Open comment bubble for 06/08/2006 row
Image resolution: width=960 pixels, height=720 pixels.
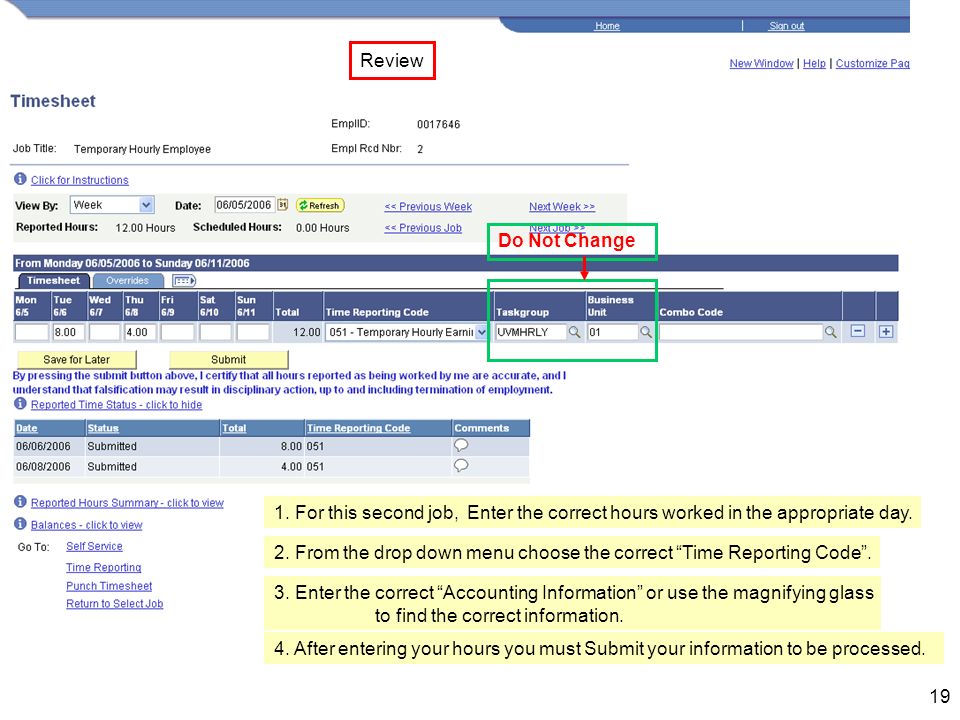click(461, 465)
